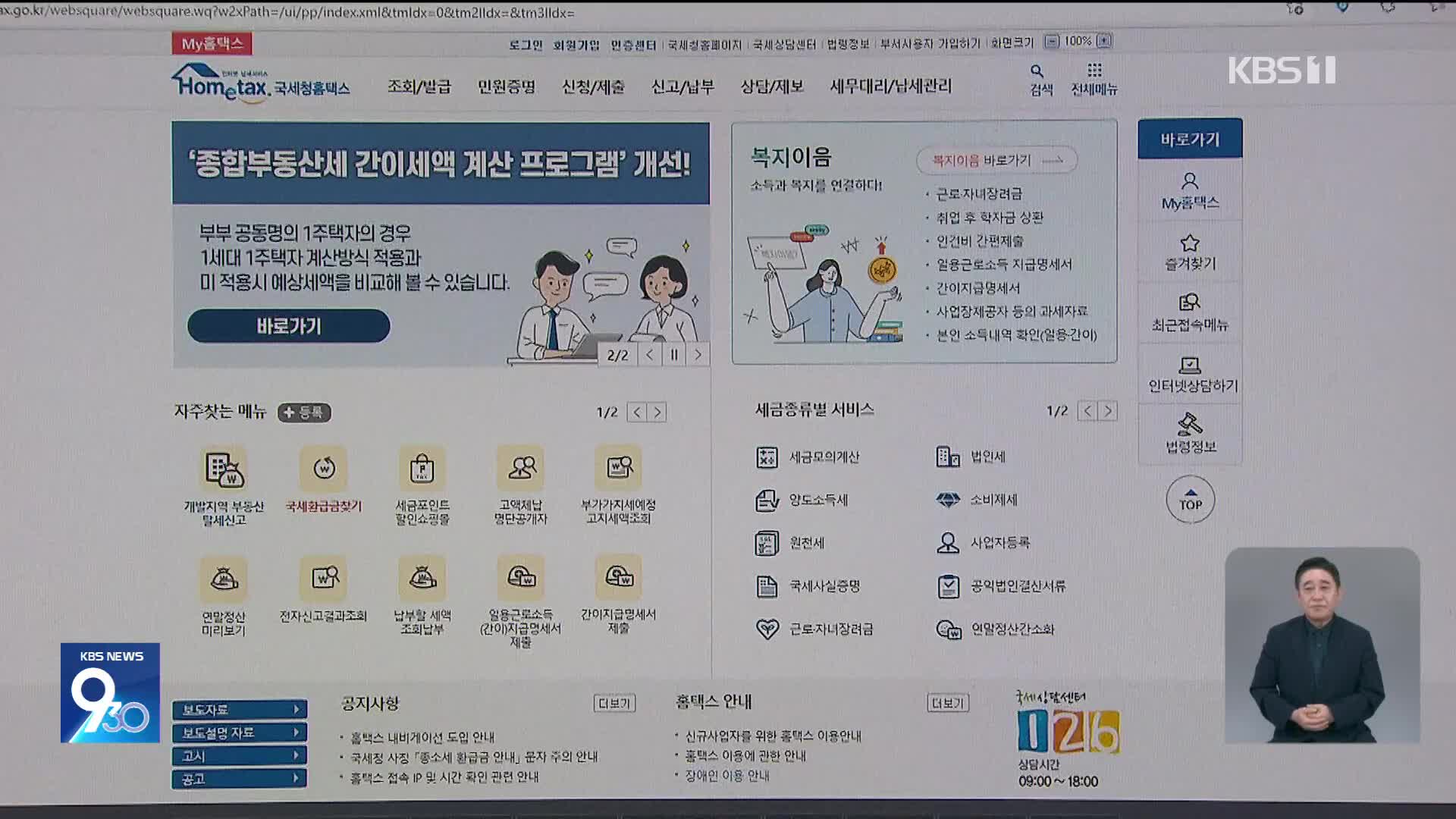Expand 고시 menu item
Screen dimensions: 1456x819
tap(240, 755)
